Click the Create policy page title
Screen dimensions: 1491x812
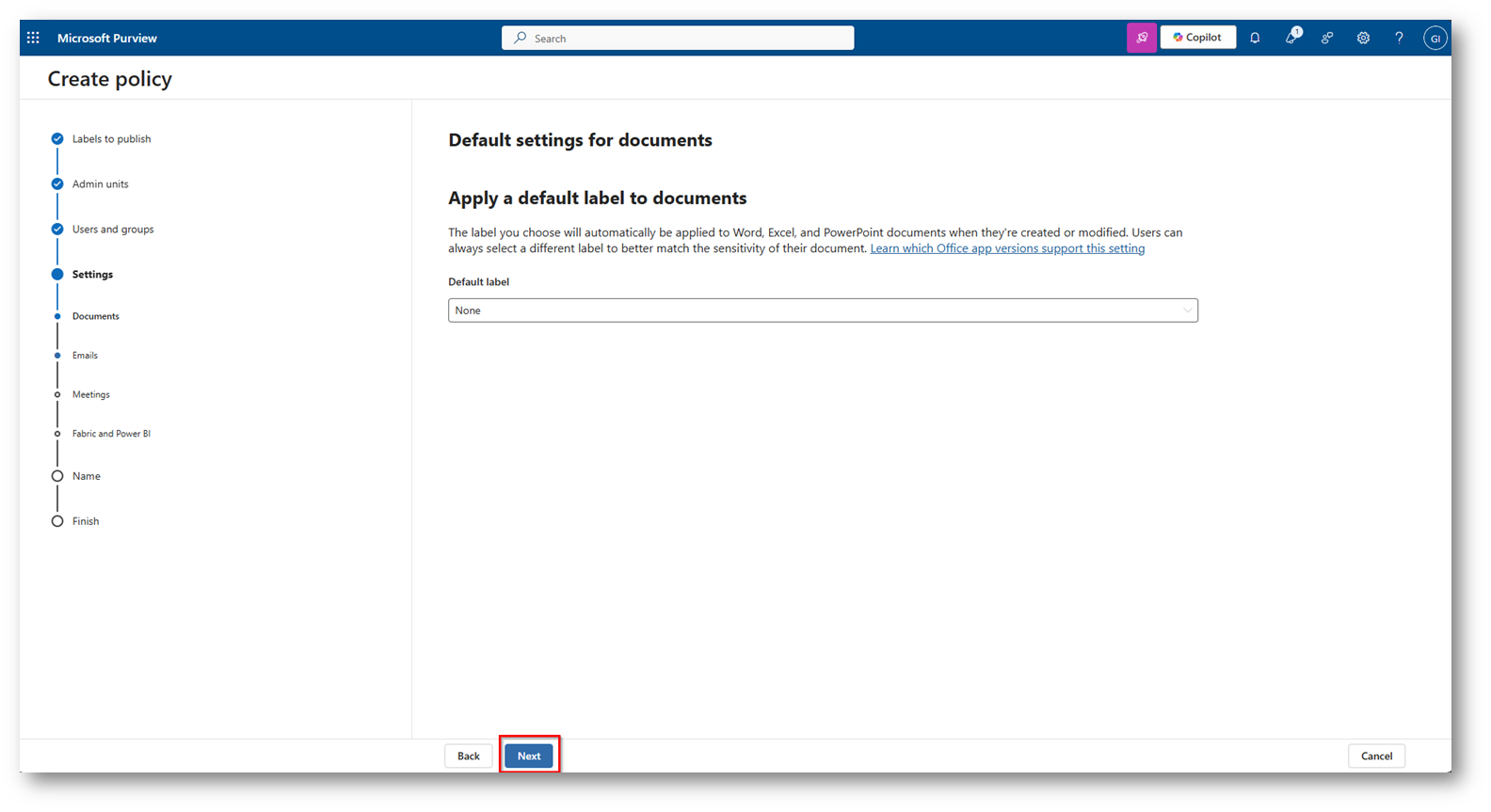click(x=110, y=79)
